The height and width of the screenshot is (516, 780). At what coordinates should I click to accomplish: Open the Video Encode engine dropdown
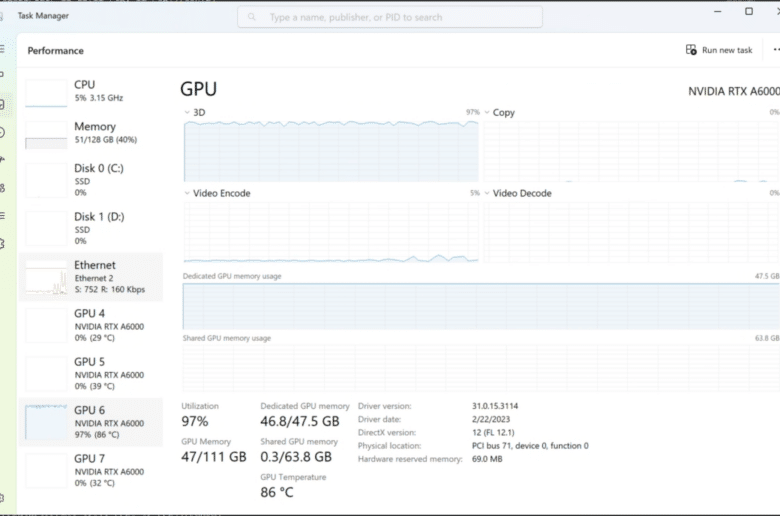coord(187,193)
